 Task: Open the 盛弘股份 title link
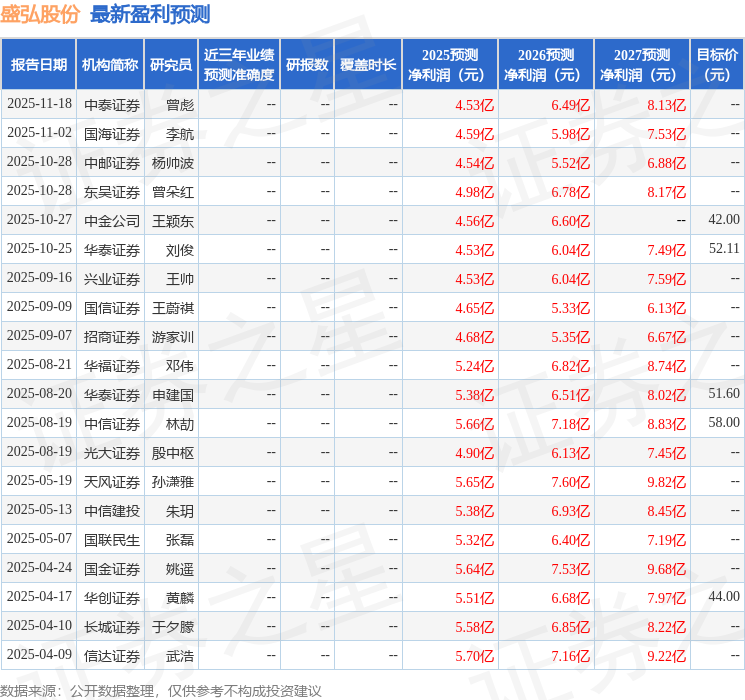point(39,14)
